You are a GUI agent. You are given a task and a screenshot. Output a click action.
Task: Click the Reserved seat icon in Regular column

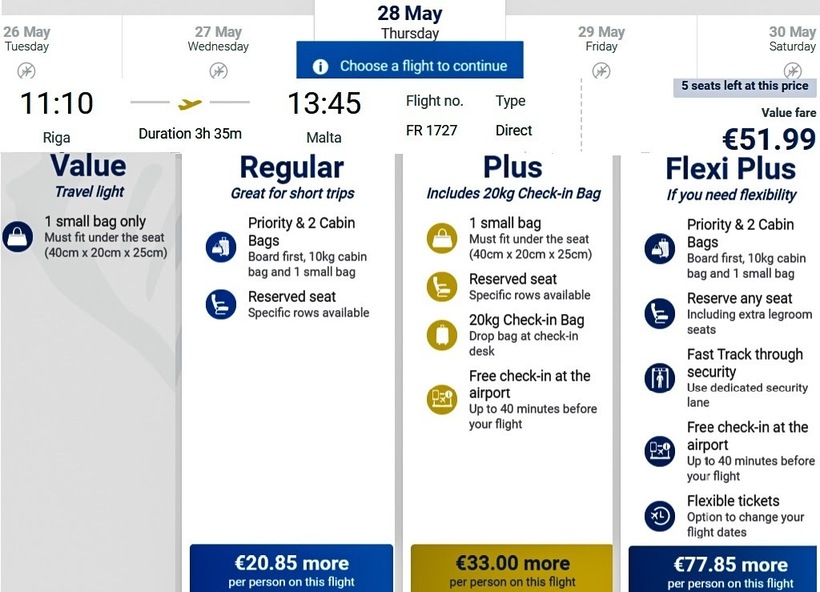pos(221,303)
